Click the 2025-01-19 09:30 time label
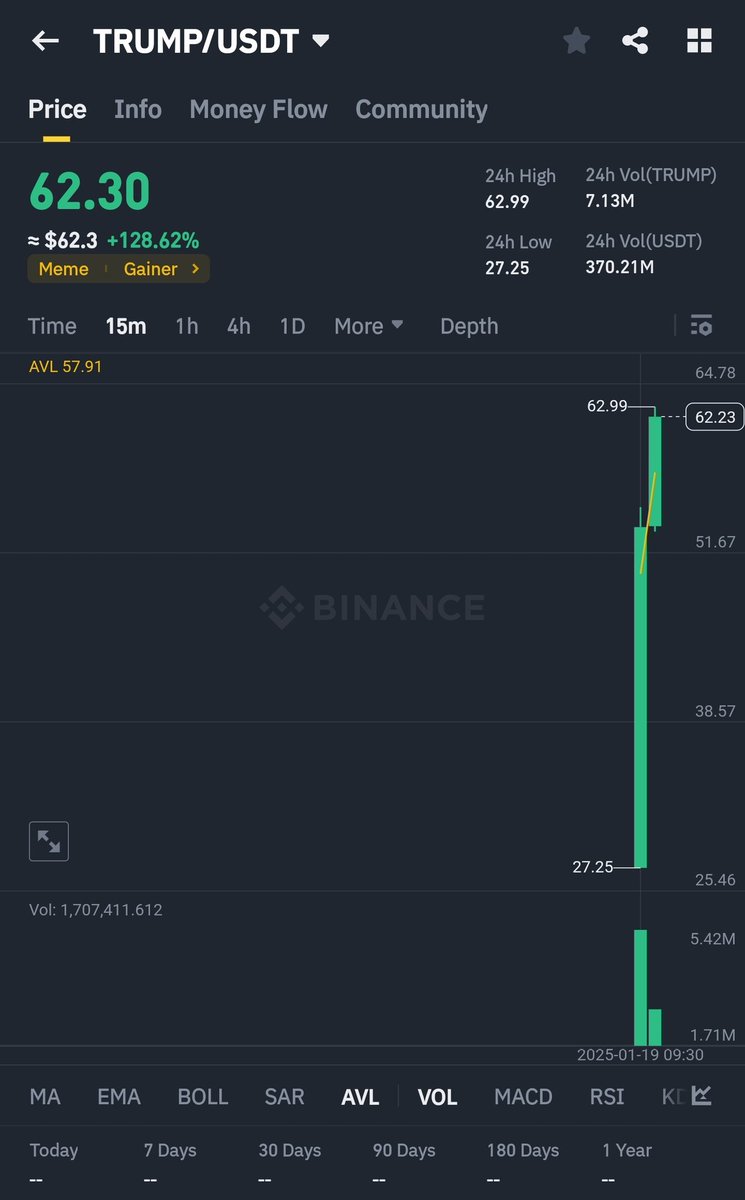 click(x=640, y=1054)
